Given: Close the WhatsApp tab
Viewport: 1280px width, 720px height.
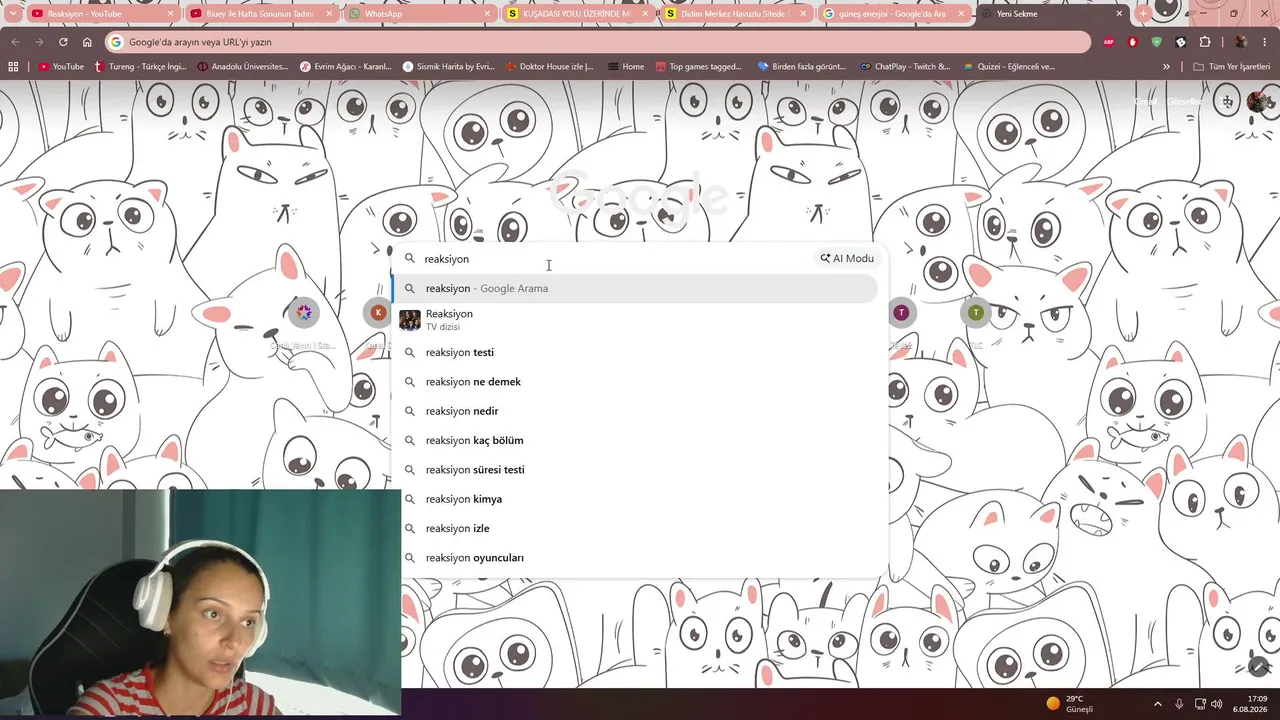Looking at the screenshot, I should click(487, 14).
